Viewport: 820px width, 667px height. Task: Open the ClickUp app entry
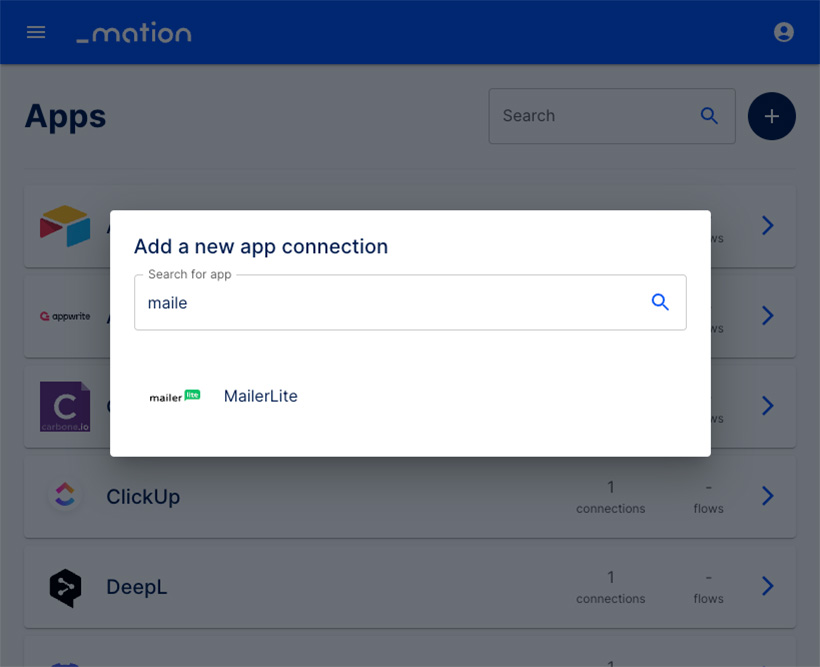click(x=410, y=496)
